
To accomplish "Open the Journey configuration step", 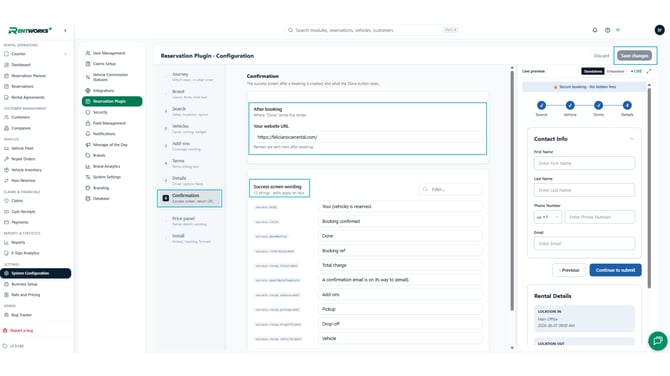I will tap(190, 76).
